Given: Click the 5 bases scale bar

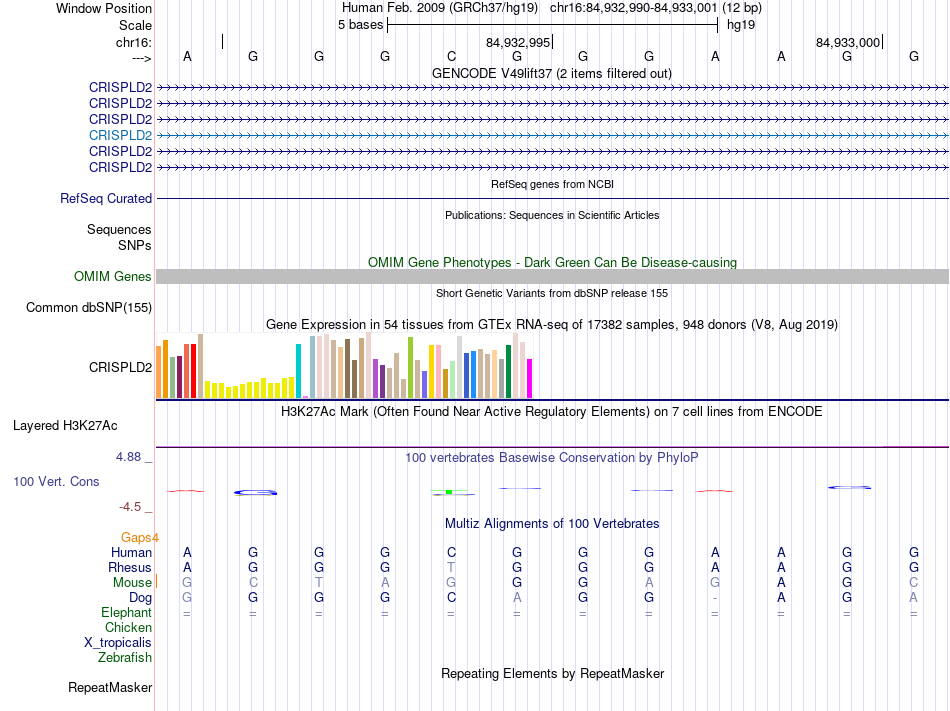Looking at the screenshot, I should click(552, 25).
